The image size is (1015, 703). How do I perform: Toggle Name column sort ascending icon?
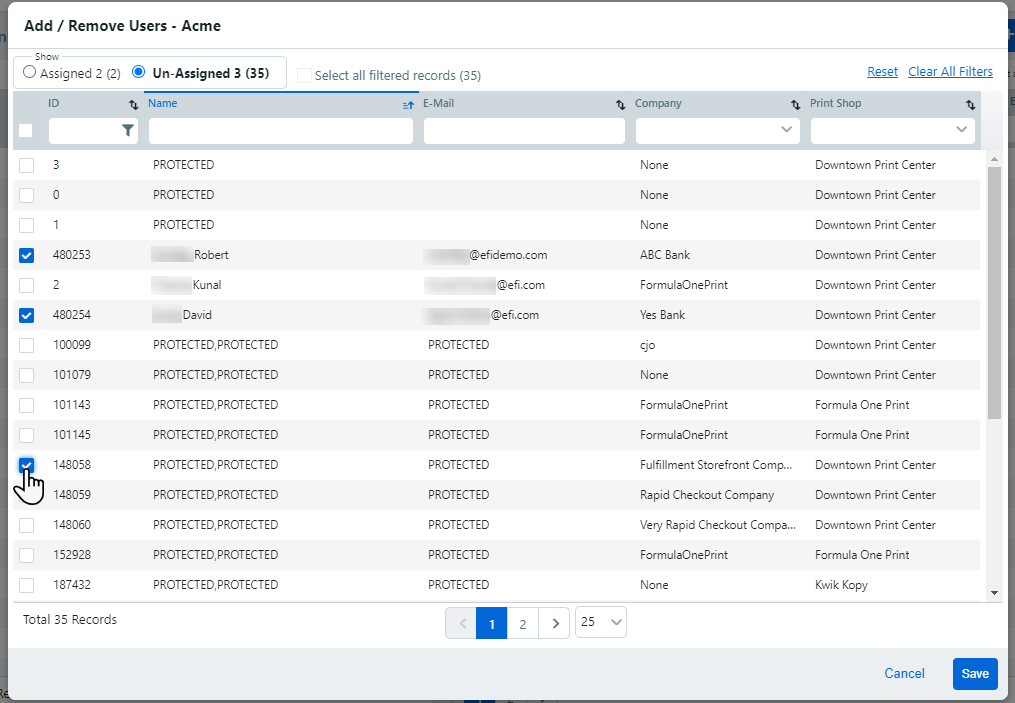[408, 104]
